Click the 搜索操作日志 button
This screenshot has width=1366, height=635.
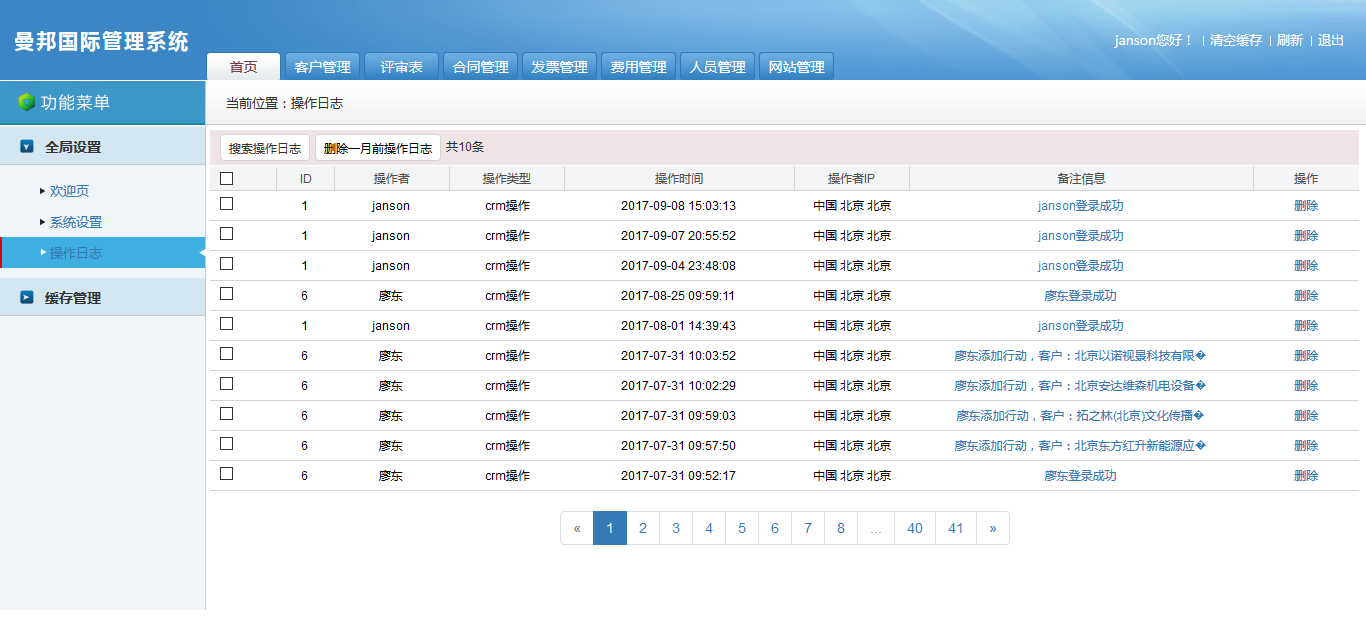(264, 146)
